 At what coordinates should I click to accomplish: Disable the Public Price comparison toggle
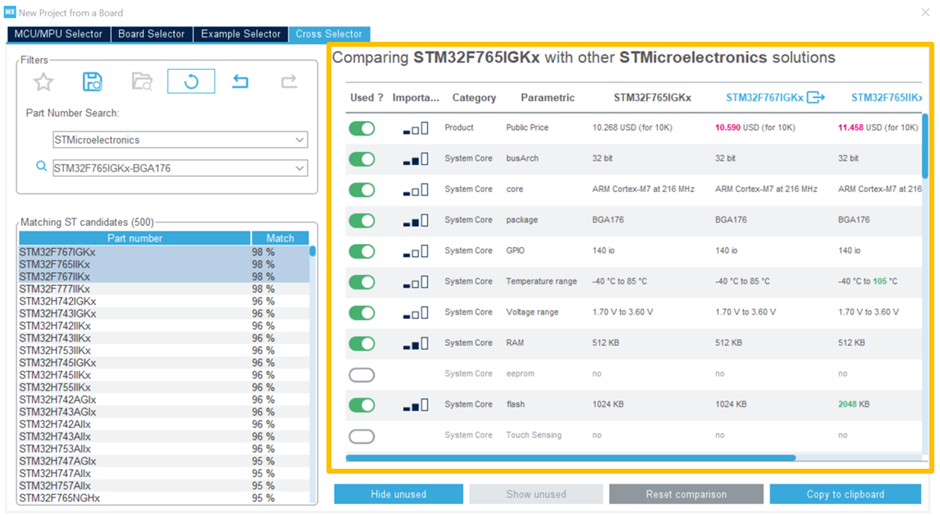coord(362,128)
